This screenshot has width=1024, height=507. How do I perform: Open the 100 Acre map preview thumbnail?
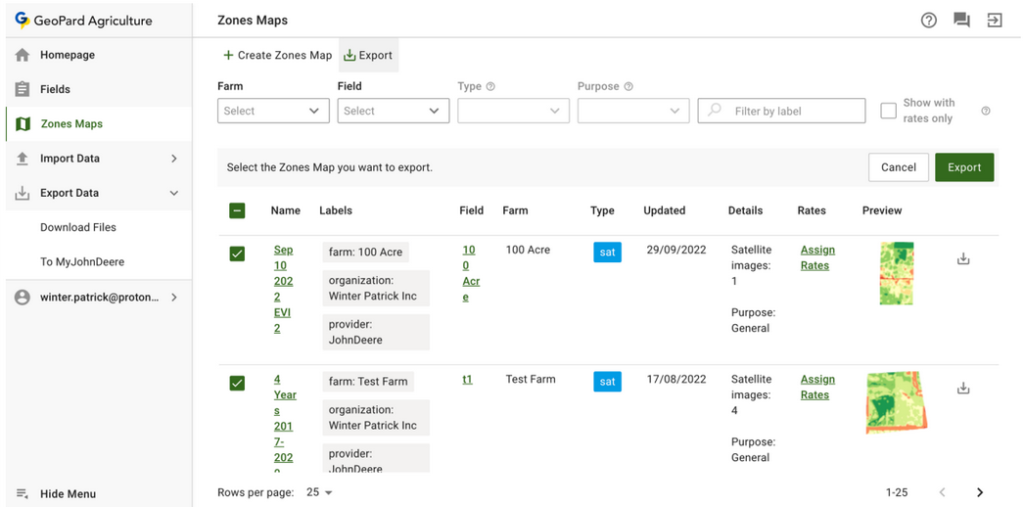897,273
